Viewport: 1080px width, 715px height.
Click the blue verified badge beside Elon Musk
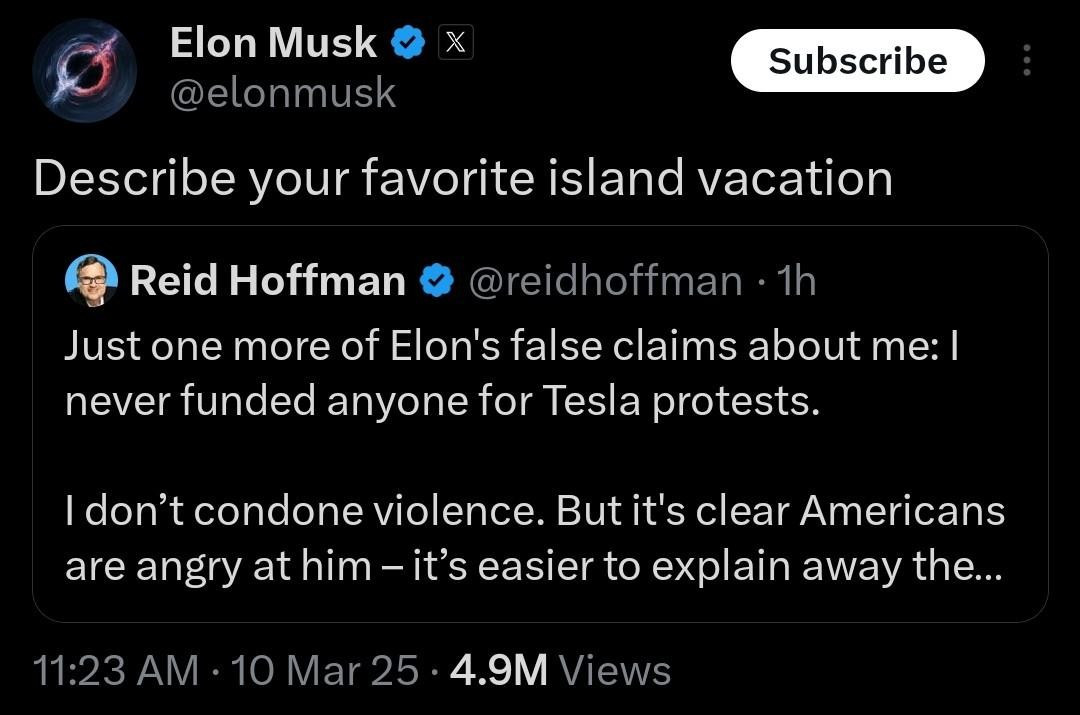click(x=405, y=44)
